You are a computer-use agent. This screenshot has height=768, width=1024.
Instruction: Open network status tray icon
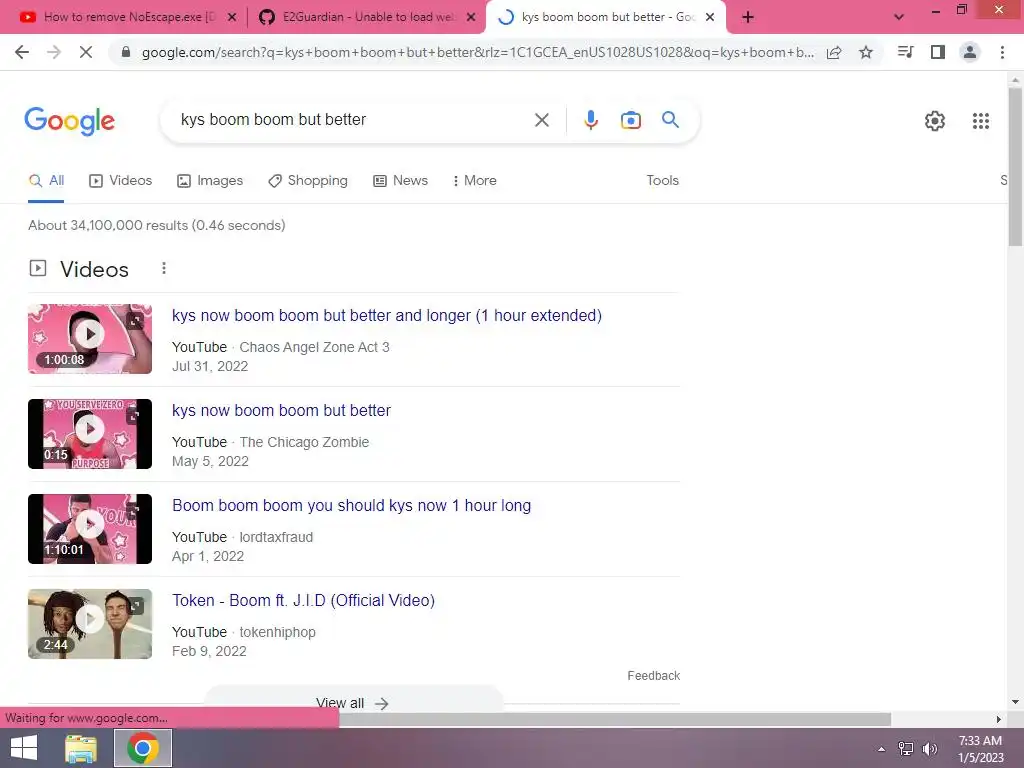(906, 749)
